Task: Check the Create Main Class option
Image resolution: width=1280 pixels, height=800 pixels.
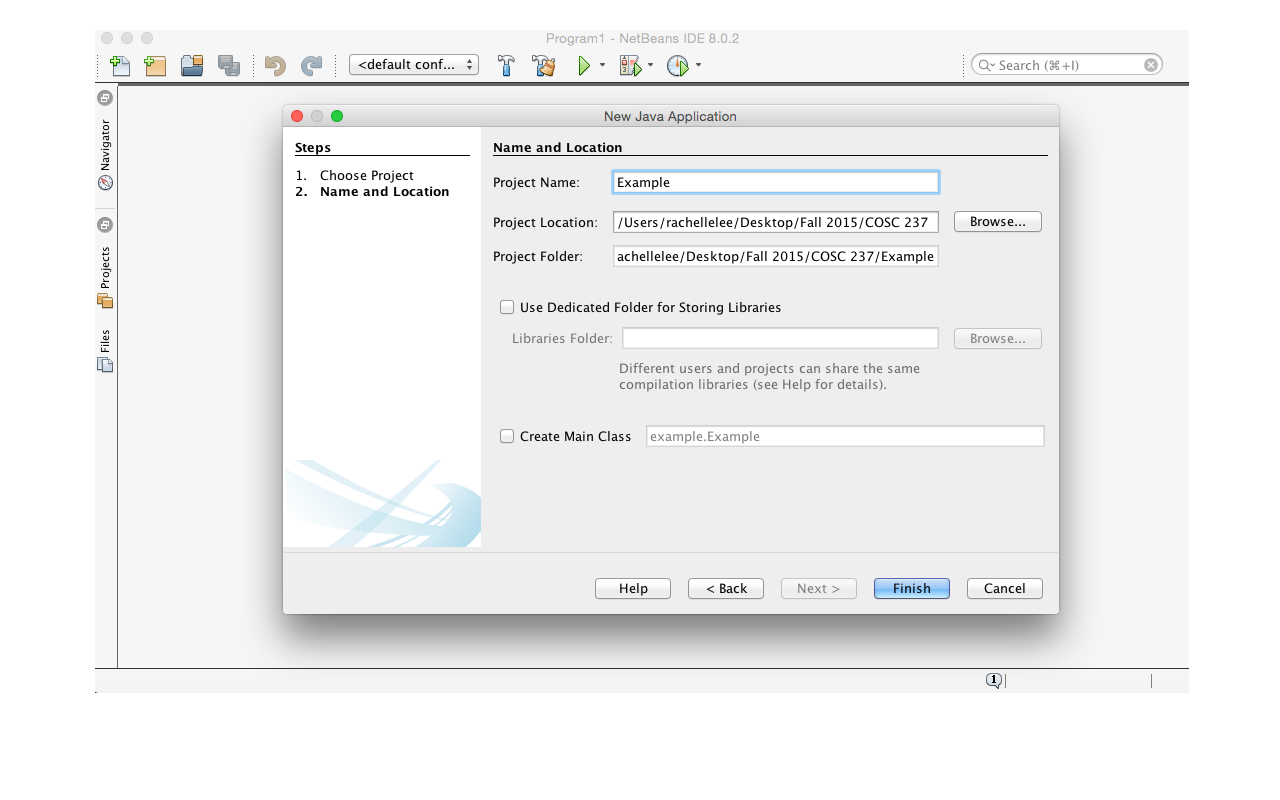Action: tap(507, 436)
